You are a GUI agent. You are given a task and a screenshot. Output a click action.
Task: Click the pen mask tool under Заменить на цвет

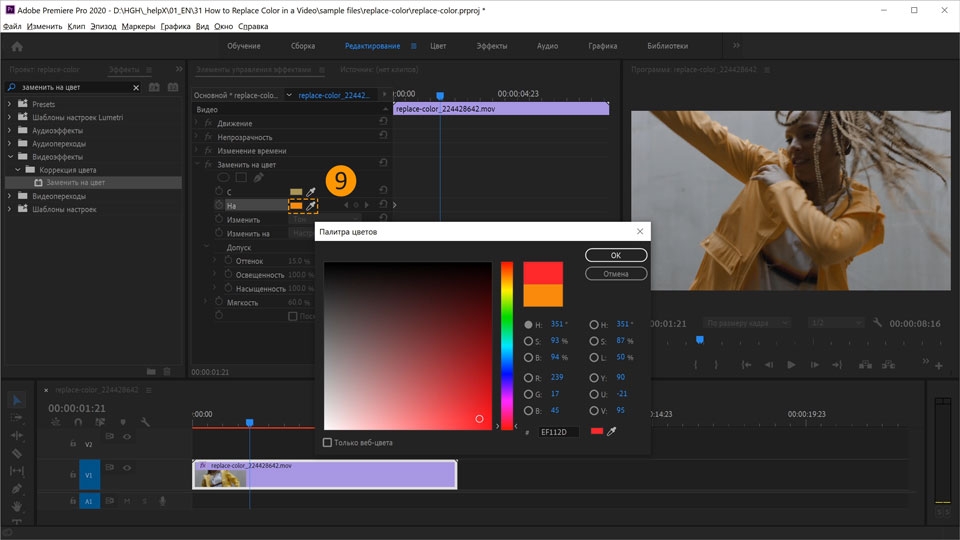pos(258,177)
